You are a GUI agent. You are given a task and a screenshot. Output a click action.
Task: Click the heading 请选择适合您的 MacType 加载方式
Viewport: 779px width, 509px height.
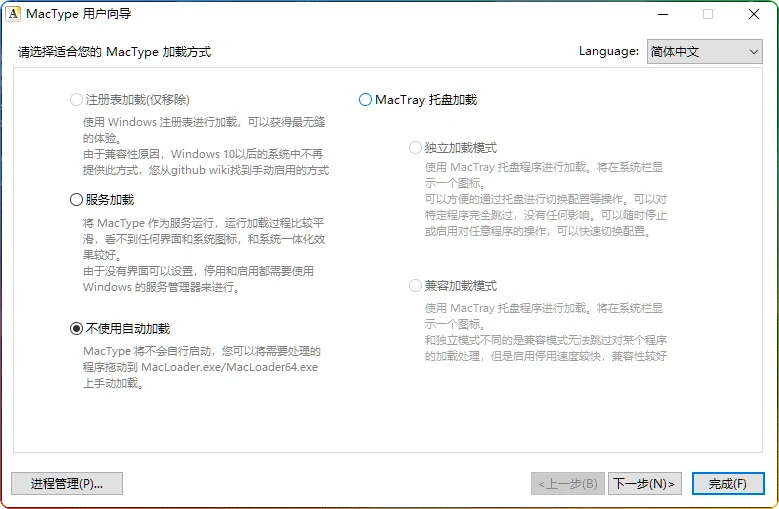click(x=115, y=52)
